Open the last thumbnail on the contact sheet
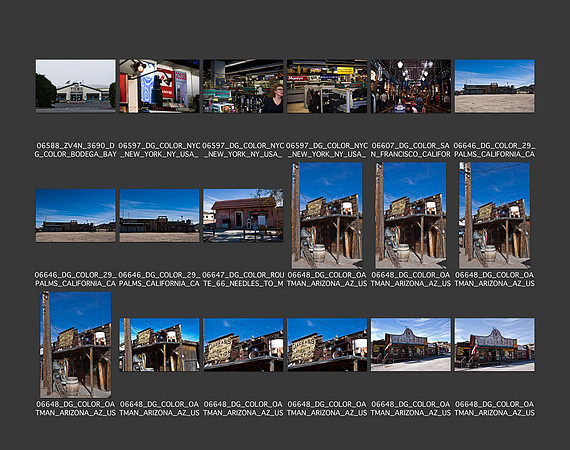 click(x=494, y=345)
